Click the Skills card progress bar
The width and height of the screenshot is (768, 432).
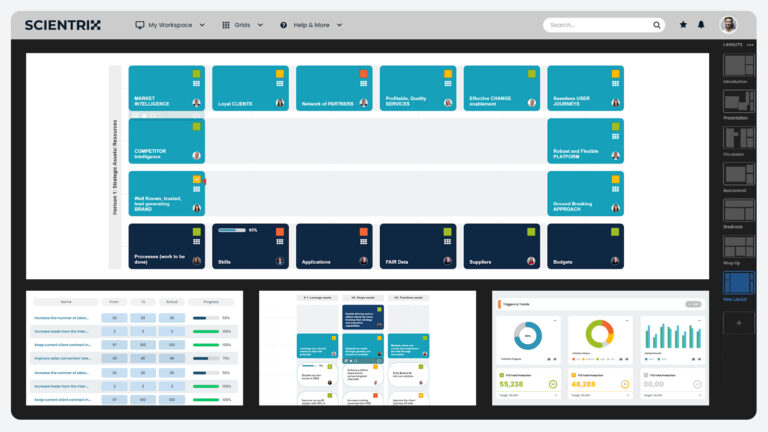pyautogui.click(x=232, y=230)
